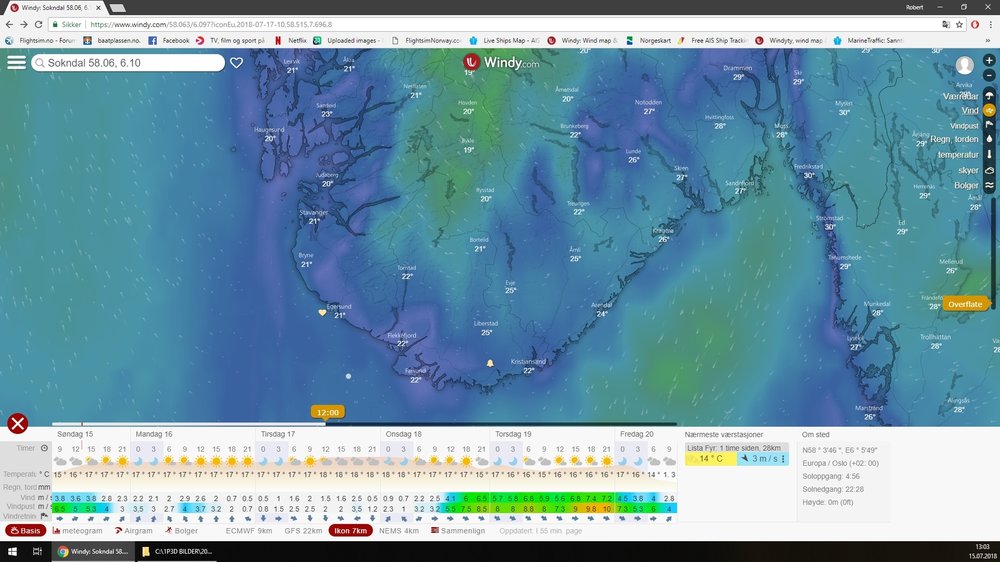Open the translate page icon in address bar
1000x562 pixels.
coord(946,24)
